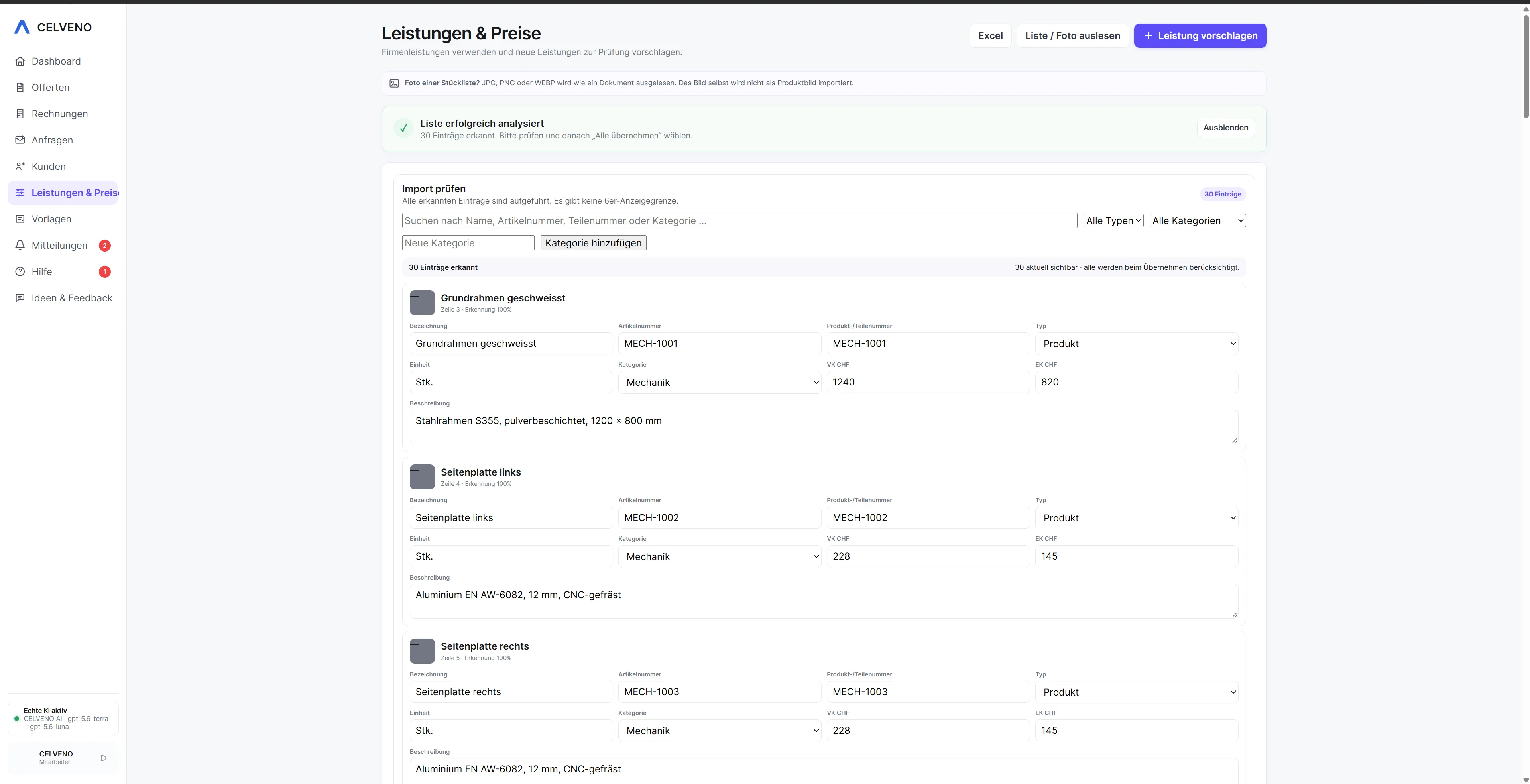Open Dashboard via its house icon

pos(20,61)
